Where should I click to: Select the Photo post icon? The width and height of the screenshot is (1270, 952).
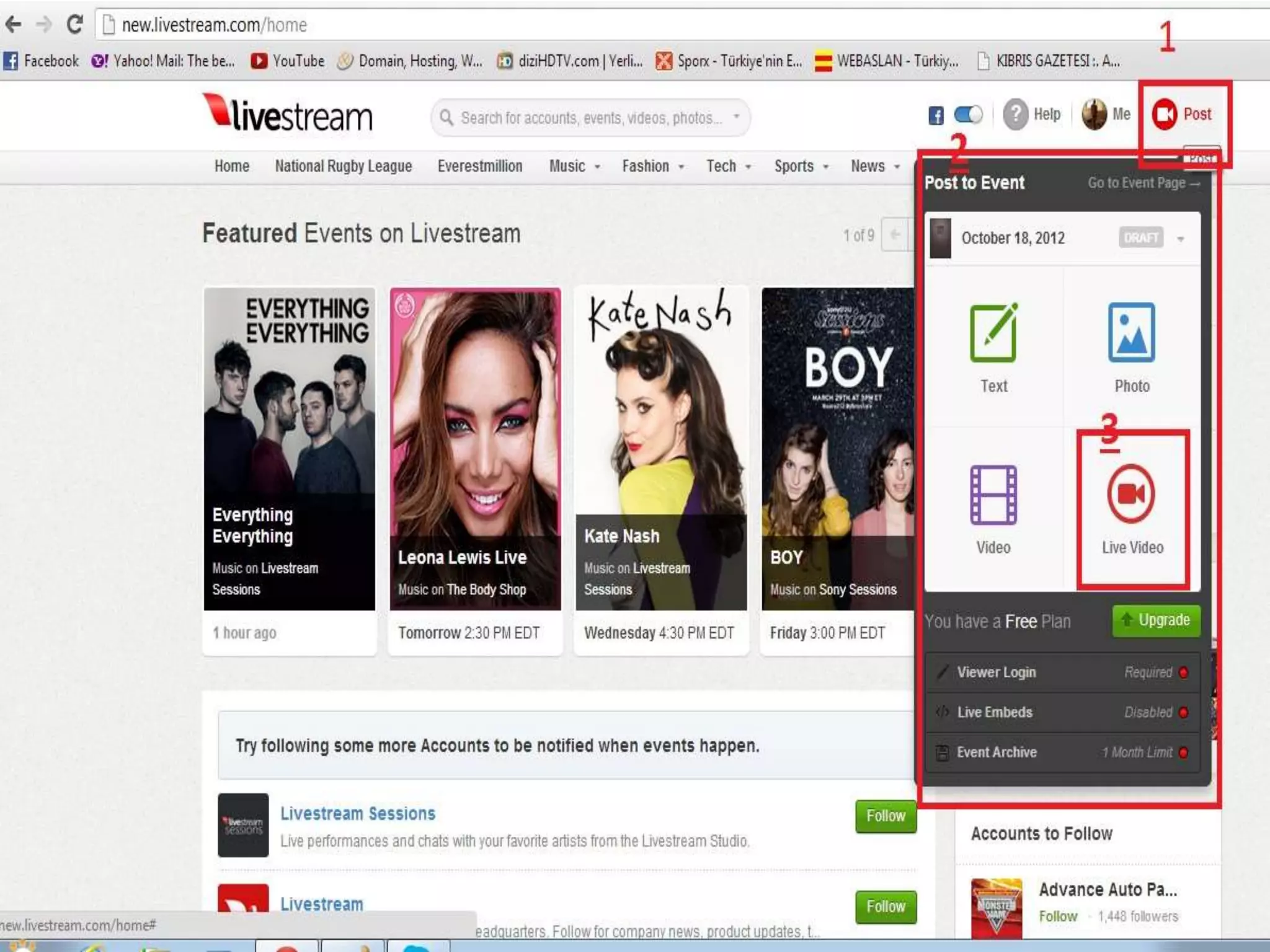[x=1131, y=333]
